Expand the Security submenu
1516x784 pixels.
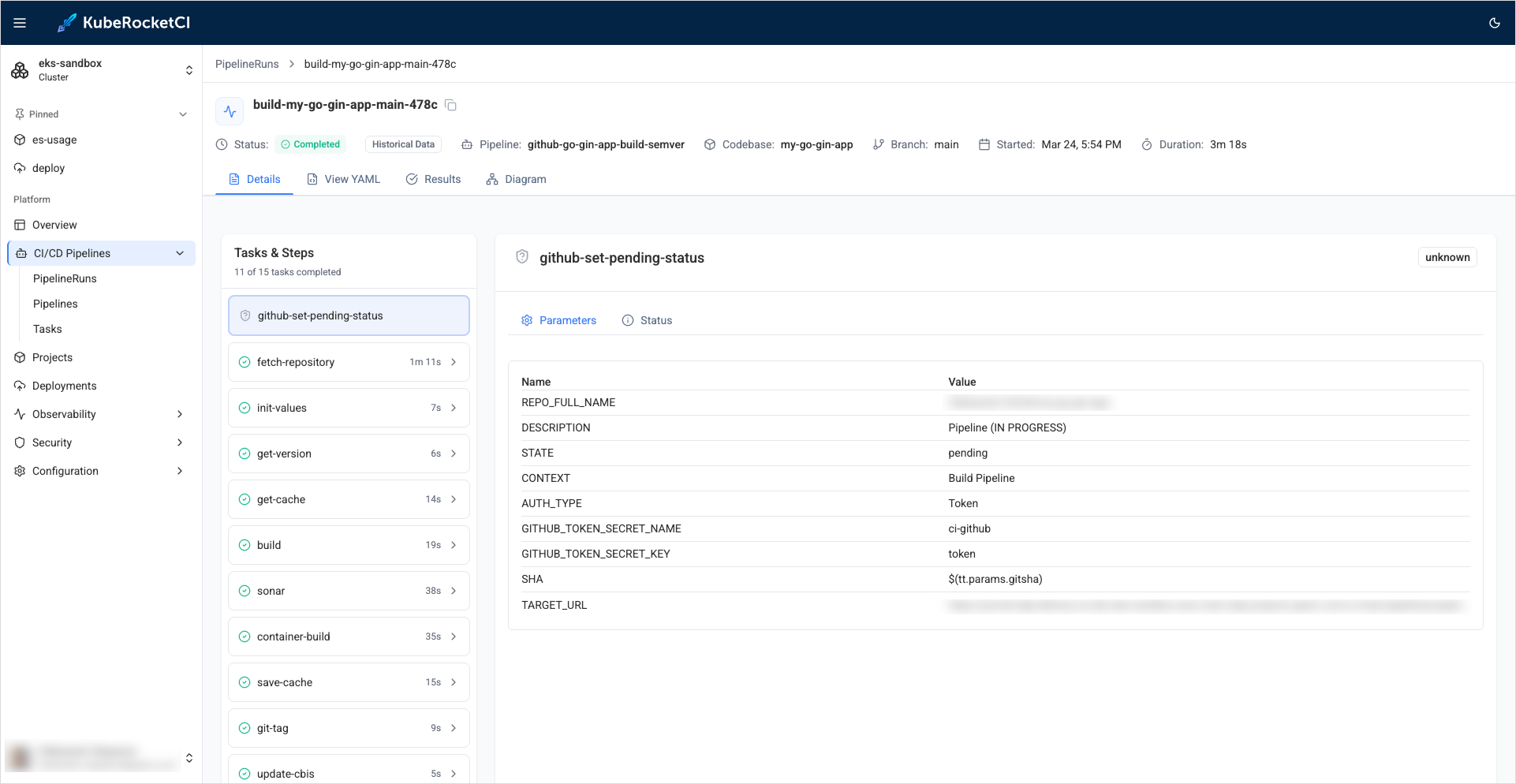click(x=180, y=442)
